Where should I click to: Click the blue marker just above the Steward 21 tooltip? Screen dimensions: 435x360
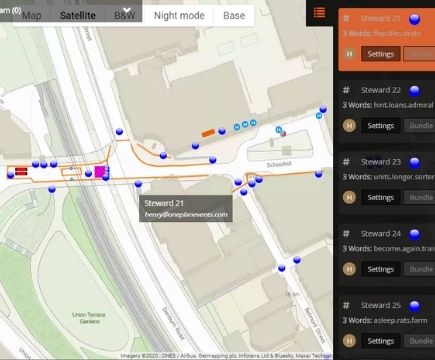(138, 184)
